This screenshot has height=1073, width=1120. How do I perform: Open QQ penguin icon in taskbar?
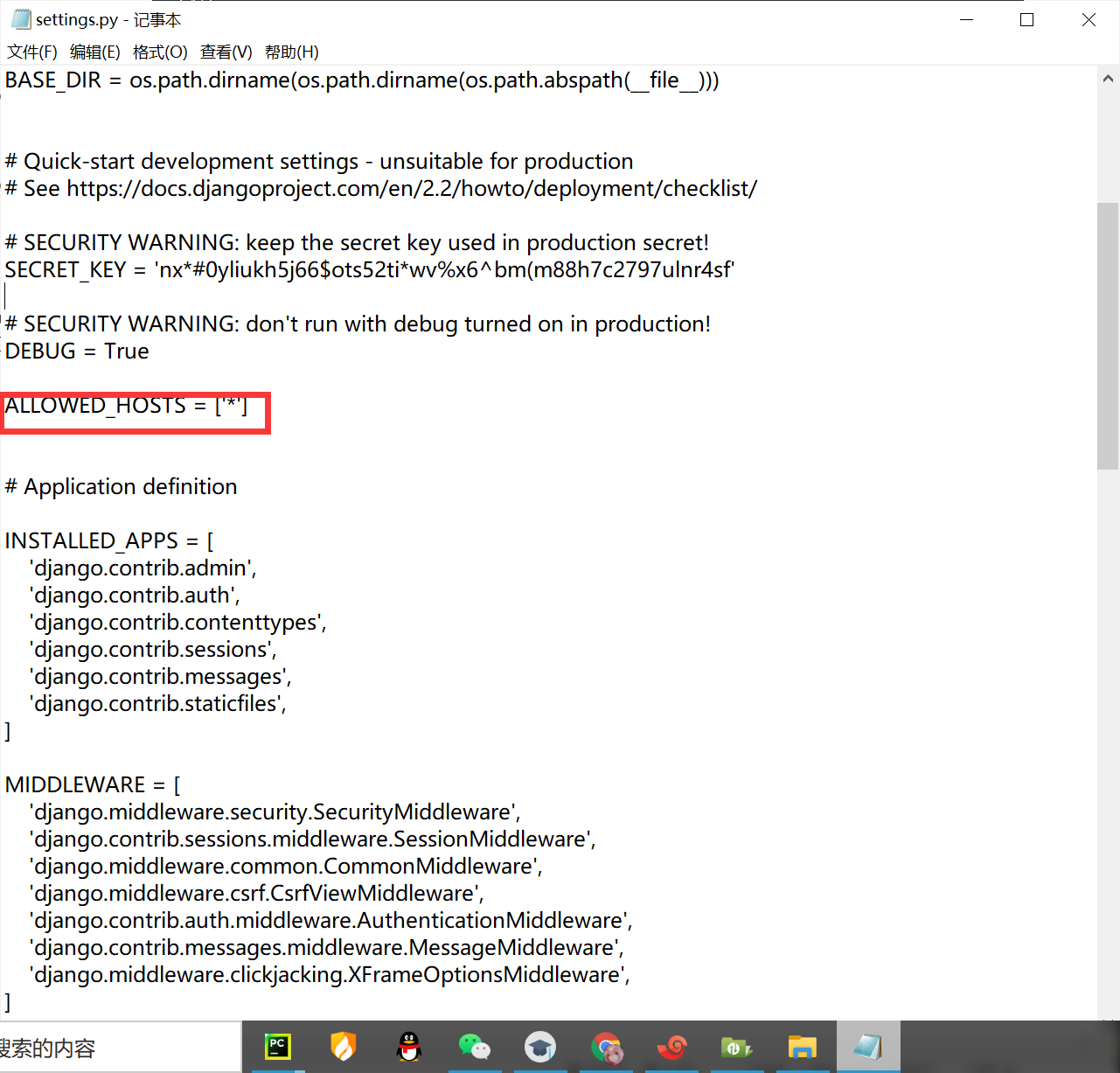coord(409,1047)
